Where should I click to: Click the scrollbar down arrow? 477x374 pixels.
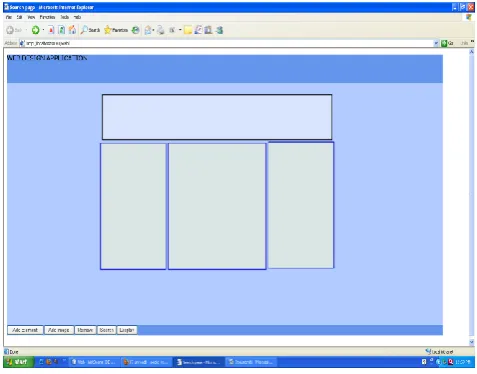472,342
